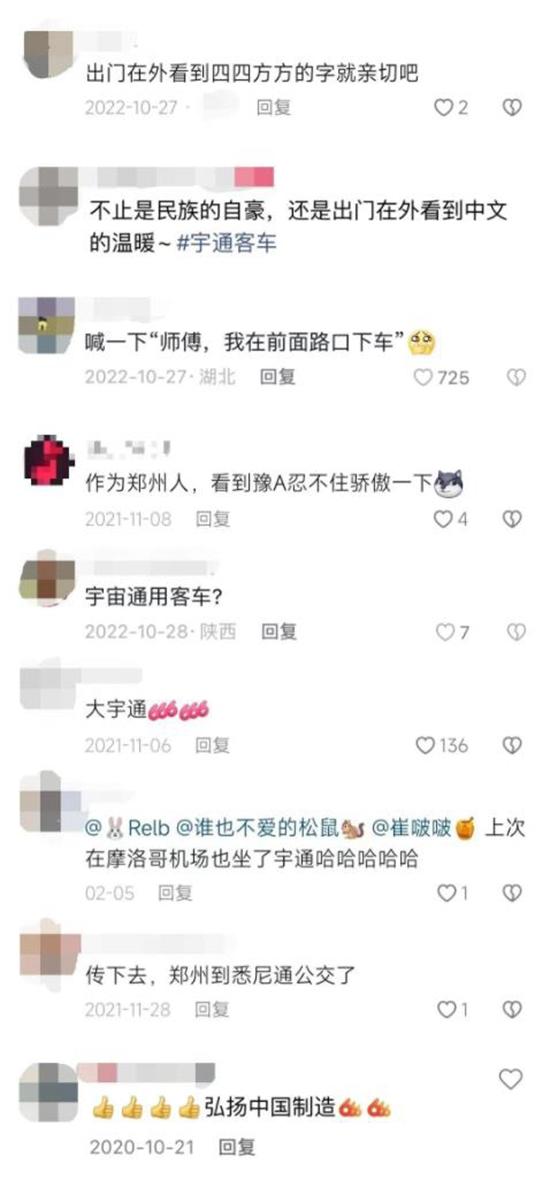The height and width of the screenshot is (1179, 550).
Task: Like the 弘扬中国制造 comment
Action: tap(511, 1079)
